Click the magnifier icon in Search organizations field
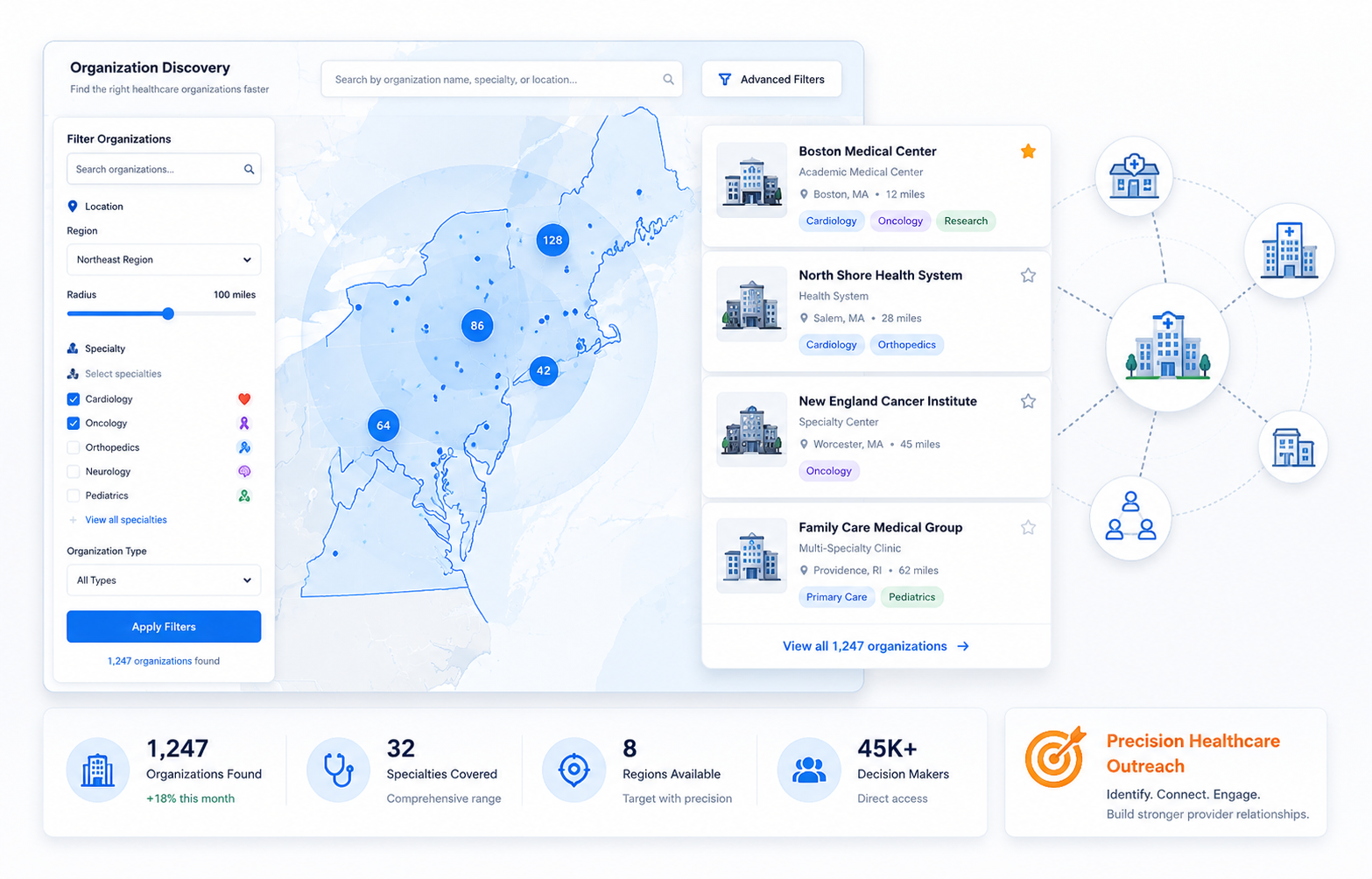This screenshot has width=1372, height=879. (249, 169)
